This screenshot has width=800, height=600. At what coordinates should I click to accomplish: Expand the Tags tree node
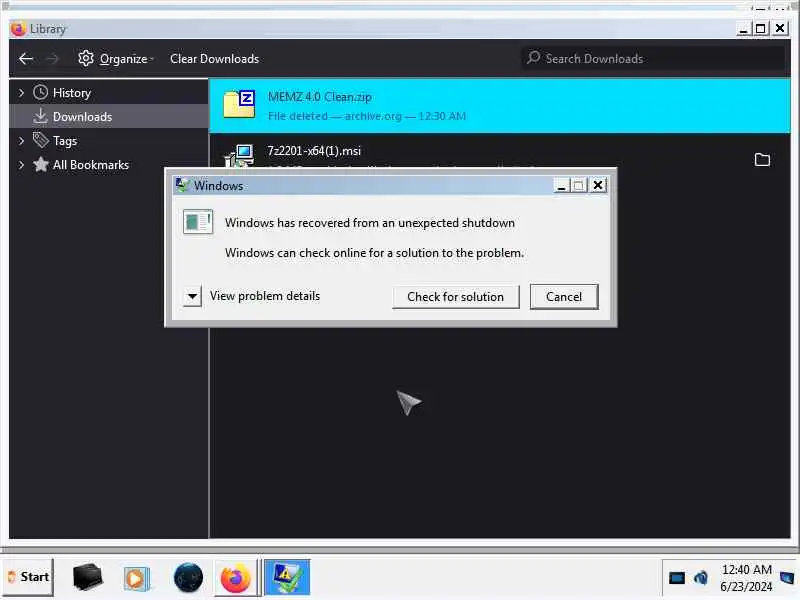21,141
